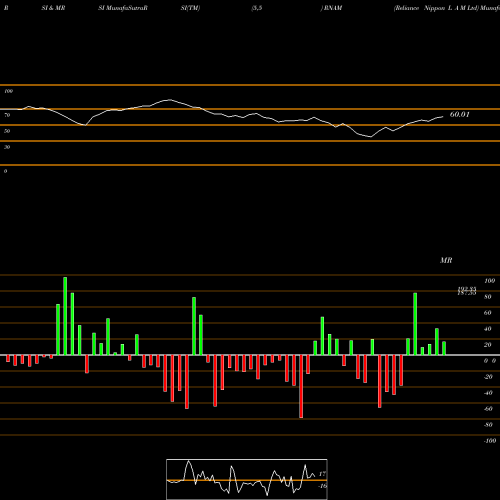The height and width of the screenshot is (500, 500).
Task: Click the SI & MR header label
Action: click(53, 8)
